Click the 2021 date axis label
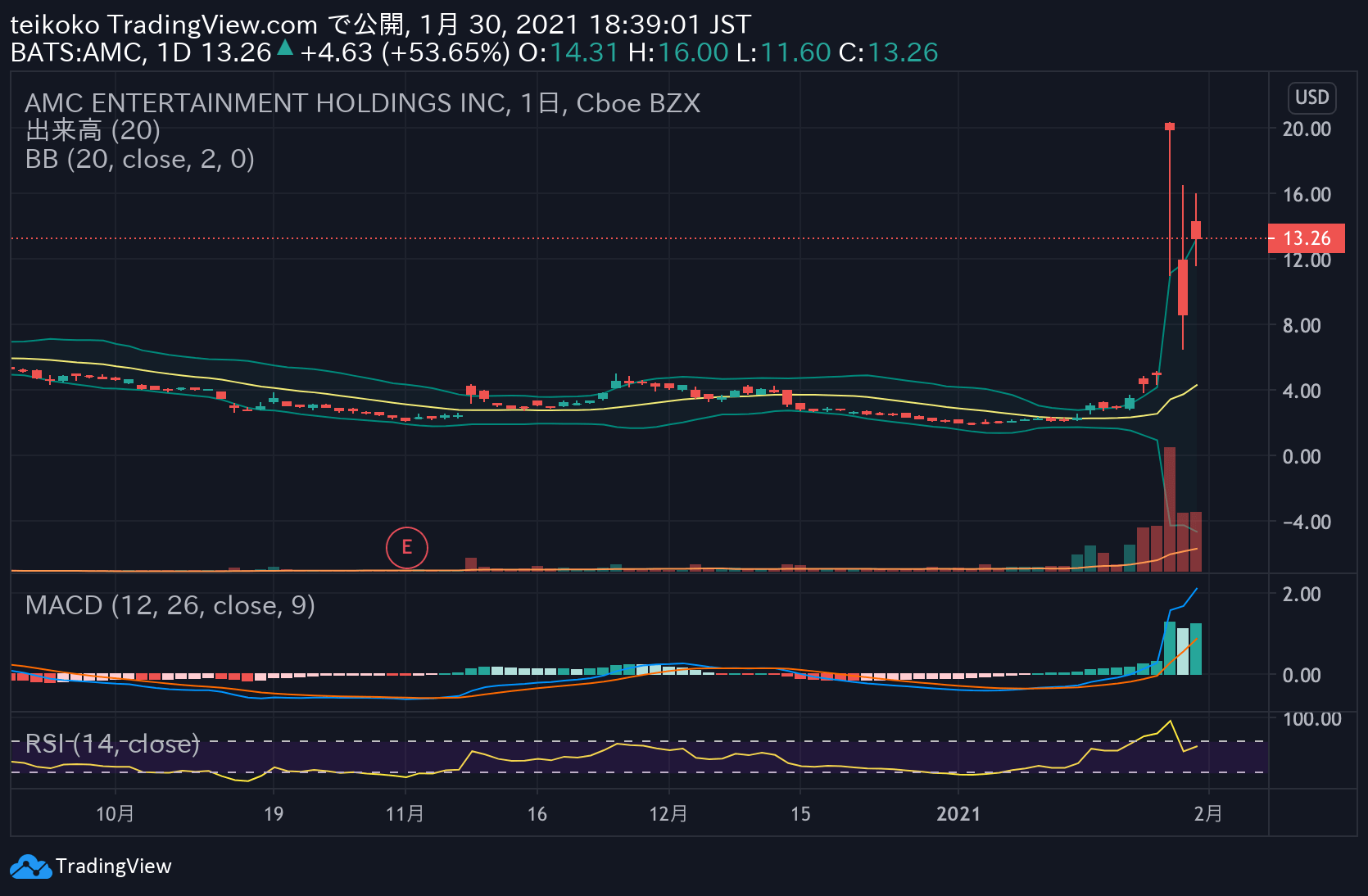This screenshot has height=896, width=1368. pos(958,814)
